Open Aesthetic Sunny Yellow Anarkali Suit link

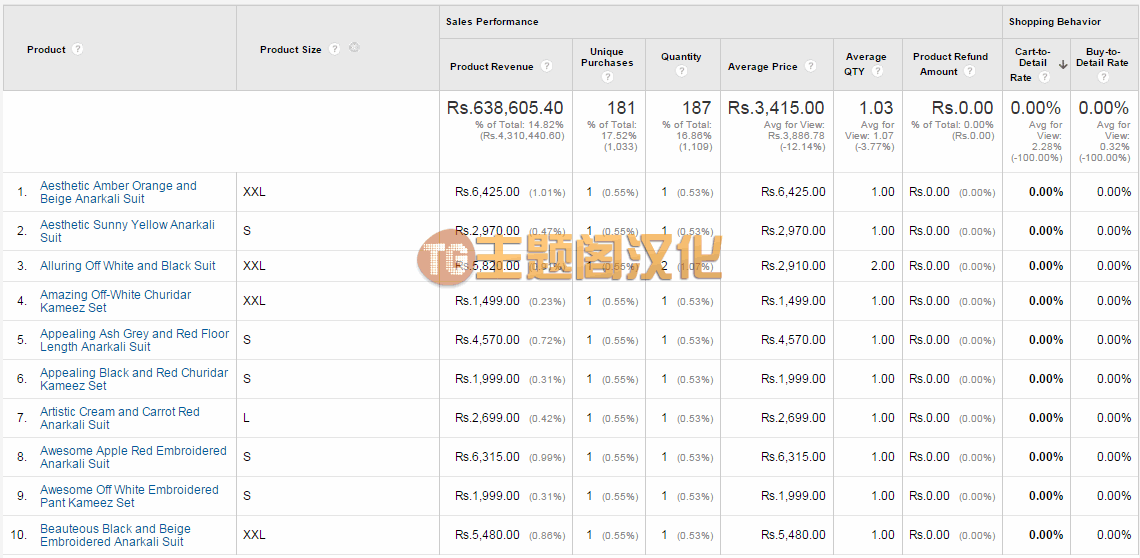click(x=127, y=231)
